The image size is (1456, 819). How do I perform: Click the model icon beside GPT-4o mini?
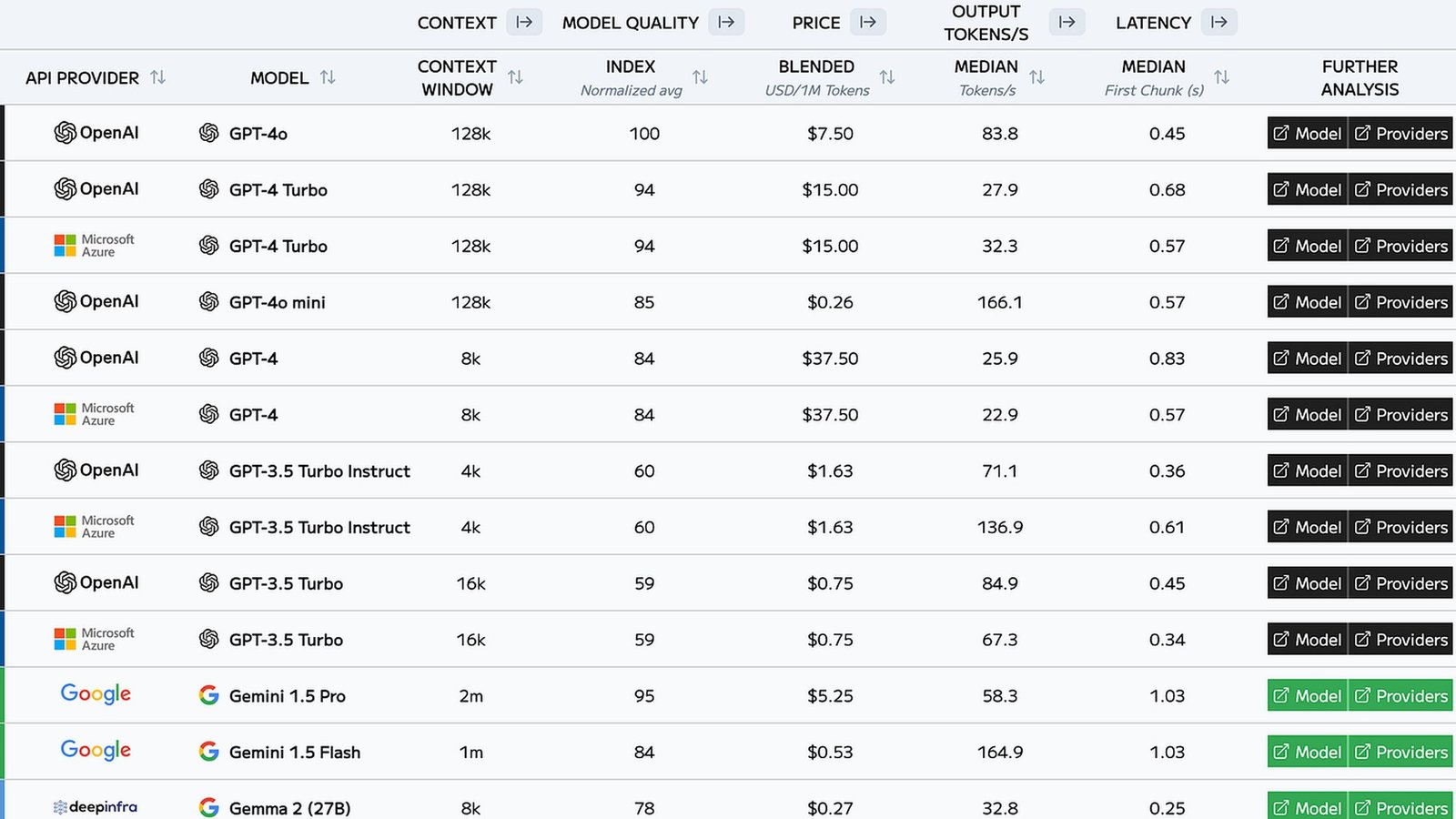click(209, 302)
